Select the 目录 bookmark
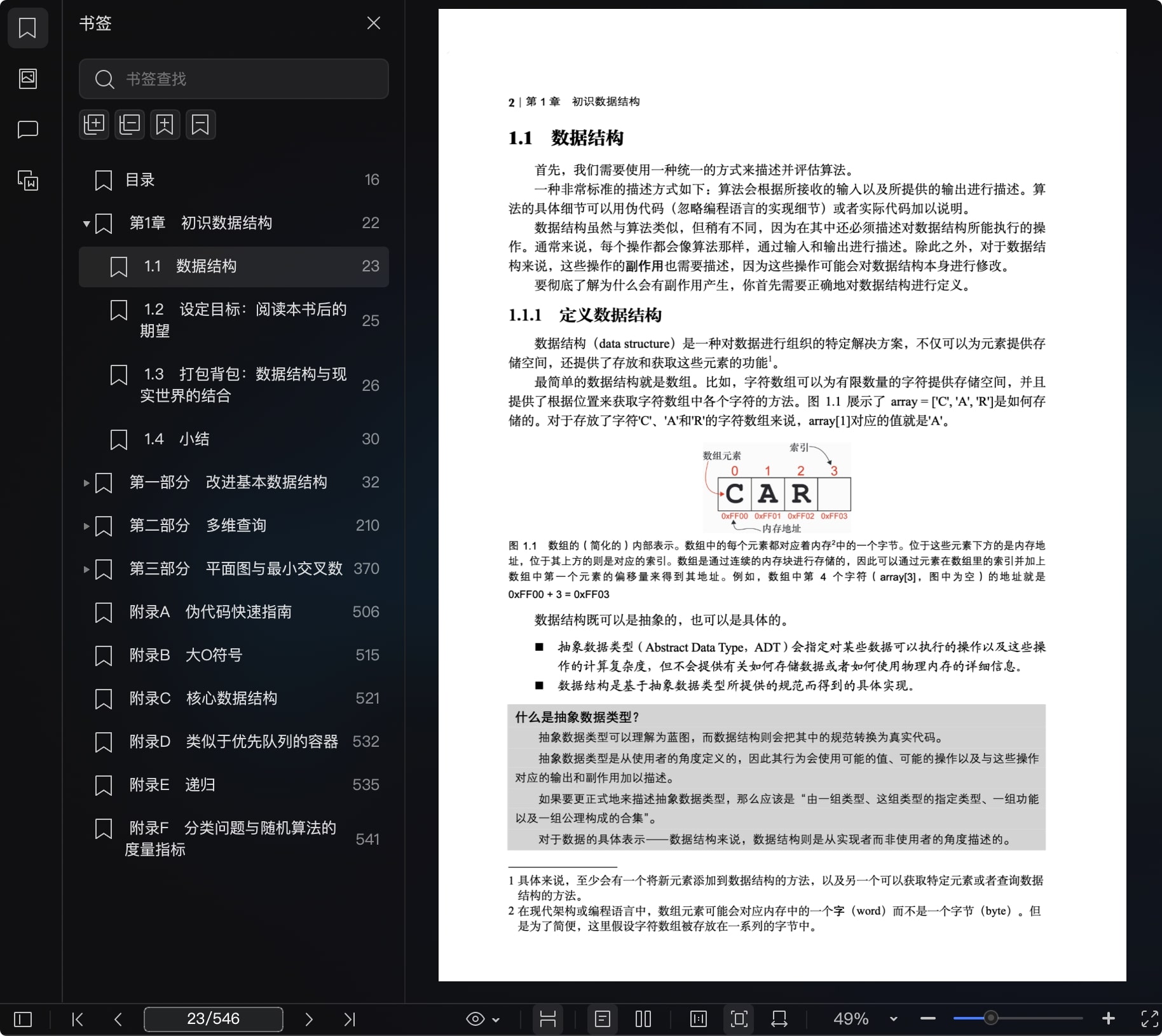 [x=234, y=180]
